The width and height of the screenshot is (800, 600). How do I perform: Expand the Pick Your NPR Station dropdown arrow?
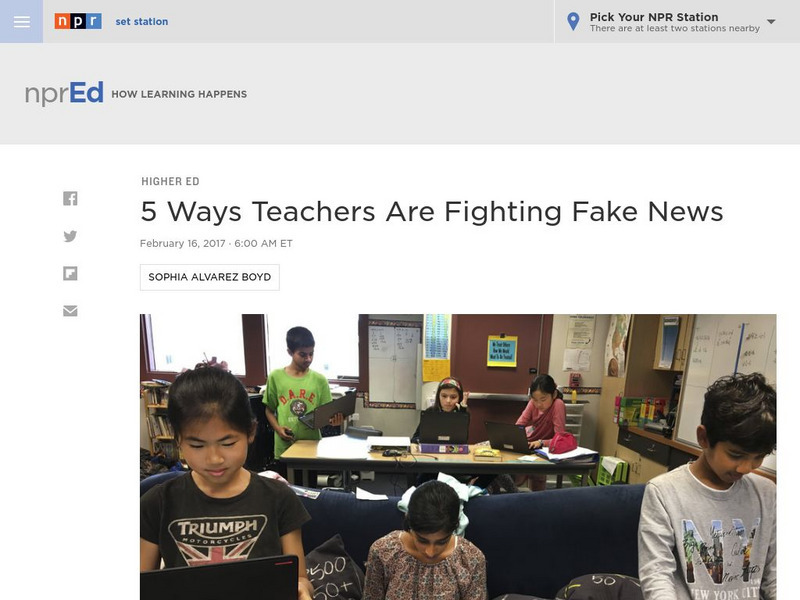coord(771,21)
